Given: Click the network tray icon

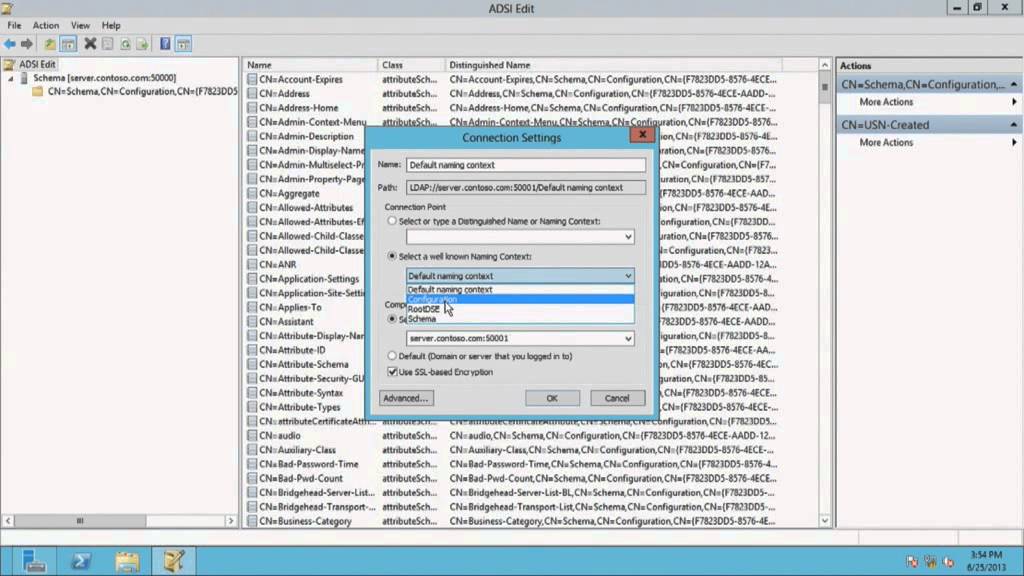Looking at the screenshot, I should 930,562.
